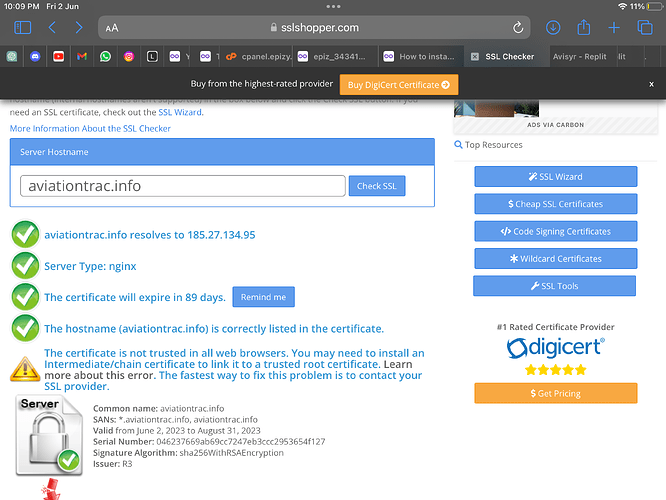
Task: Tap the Wi-Fi status icon
Action: (622, 6)
